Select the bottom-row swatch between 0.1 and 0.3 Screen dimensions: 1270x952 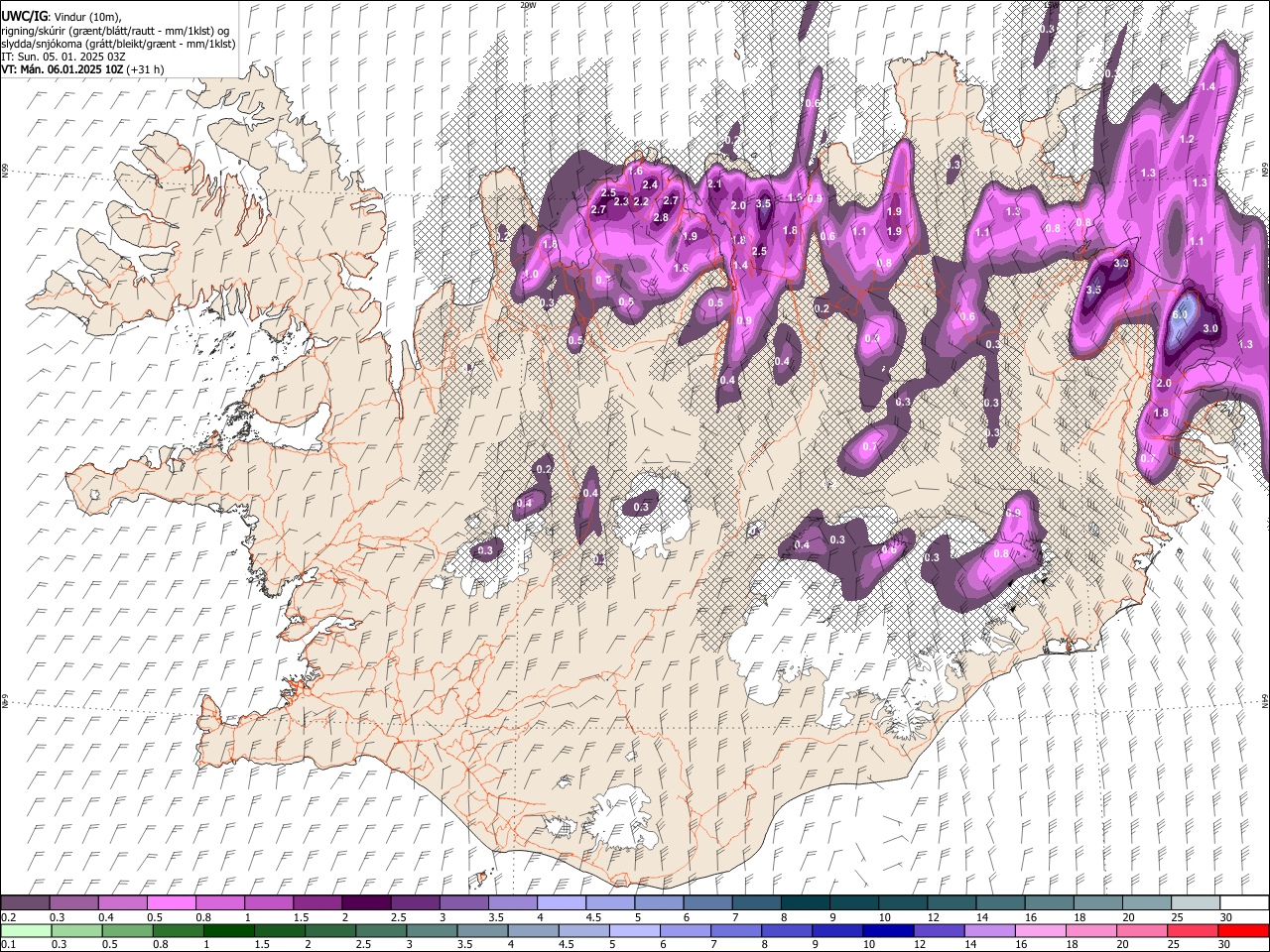click(x=26, y=931)
